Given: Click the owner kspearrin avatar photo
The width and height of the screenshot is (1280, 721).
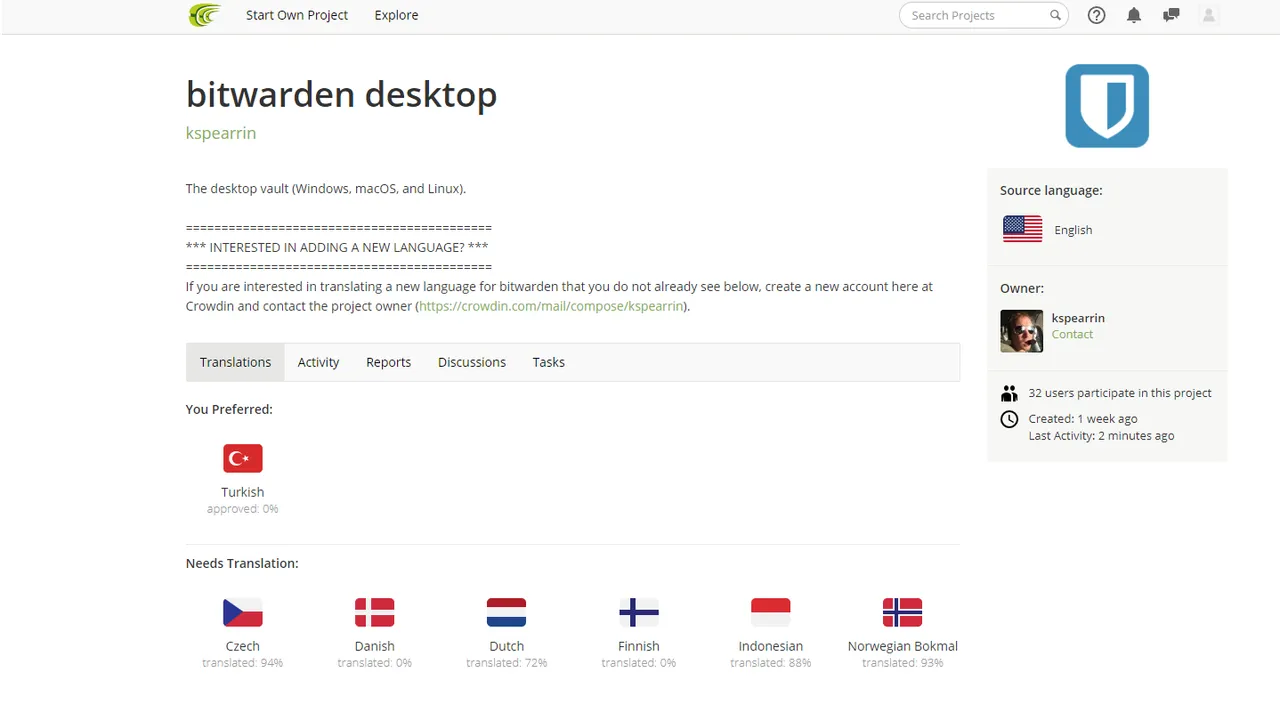Looking at the screenshot, I should click(1022, 331).
